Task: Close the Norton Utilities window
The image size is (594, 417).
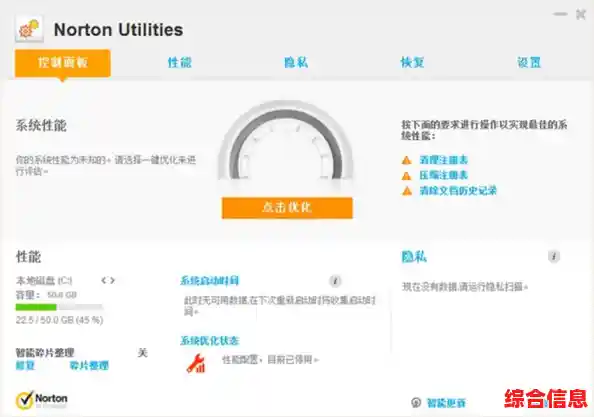Action: (581, 14)
